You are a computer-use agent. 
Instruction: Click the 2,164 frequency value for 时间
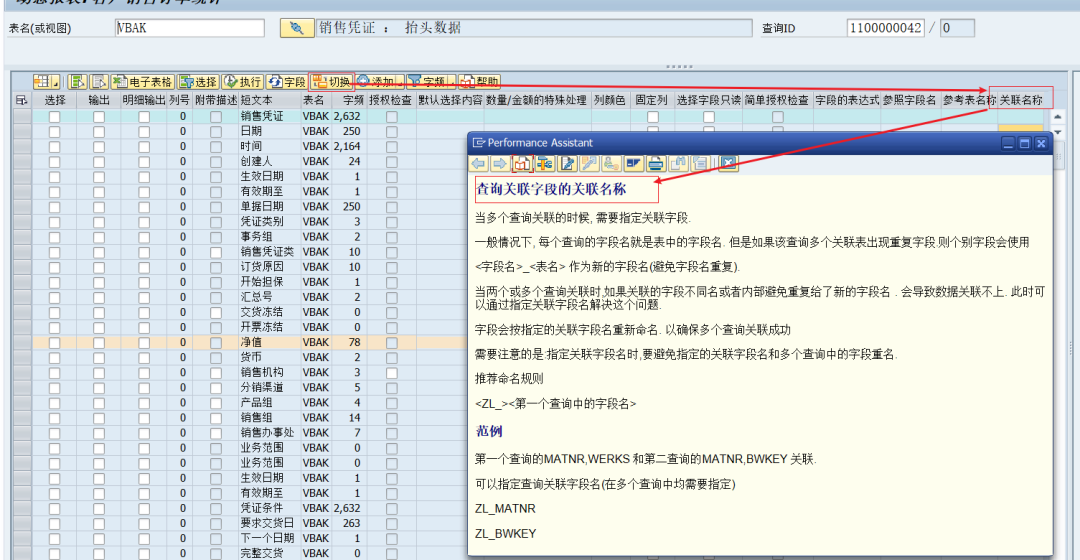pos(349,147)
